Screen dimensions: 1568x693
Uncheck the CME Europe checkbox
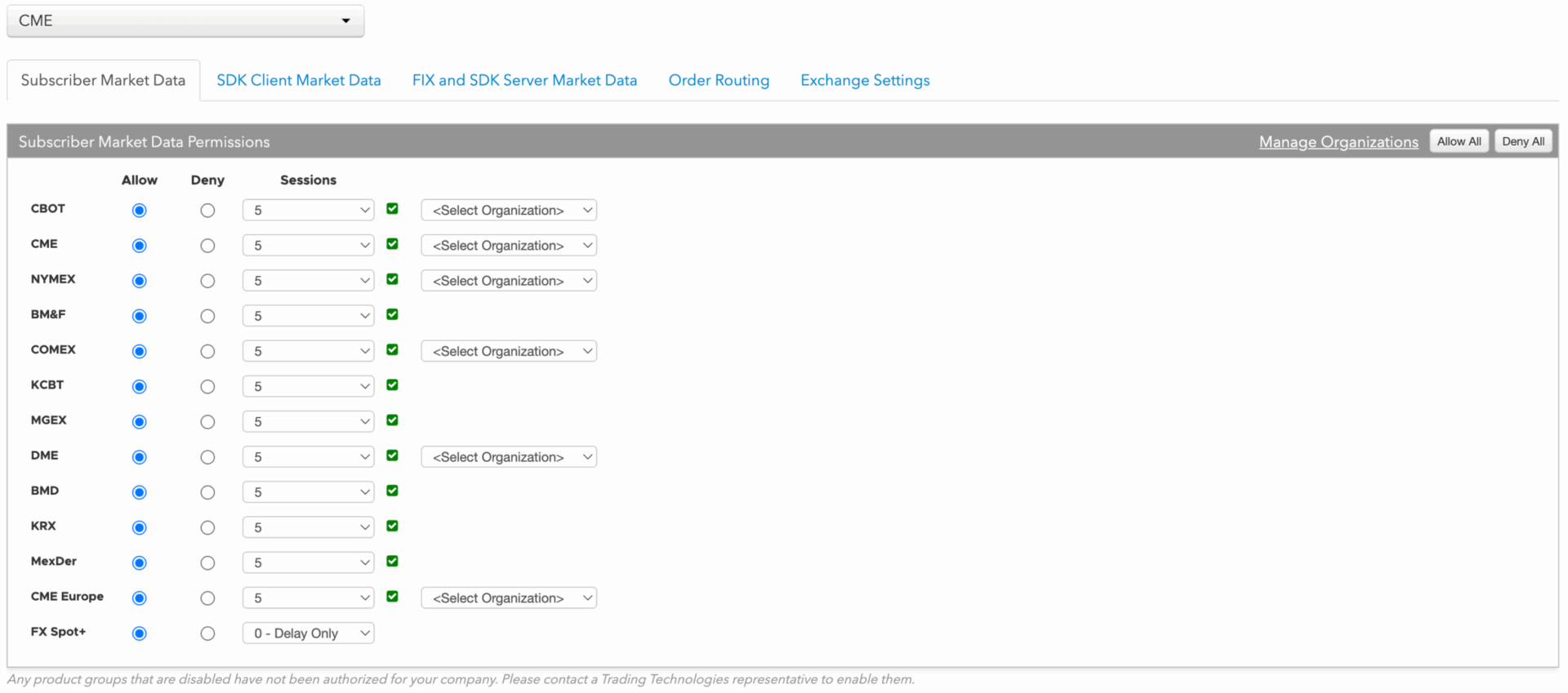[393, 597]
